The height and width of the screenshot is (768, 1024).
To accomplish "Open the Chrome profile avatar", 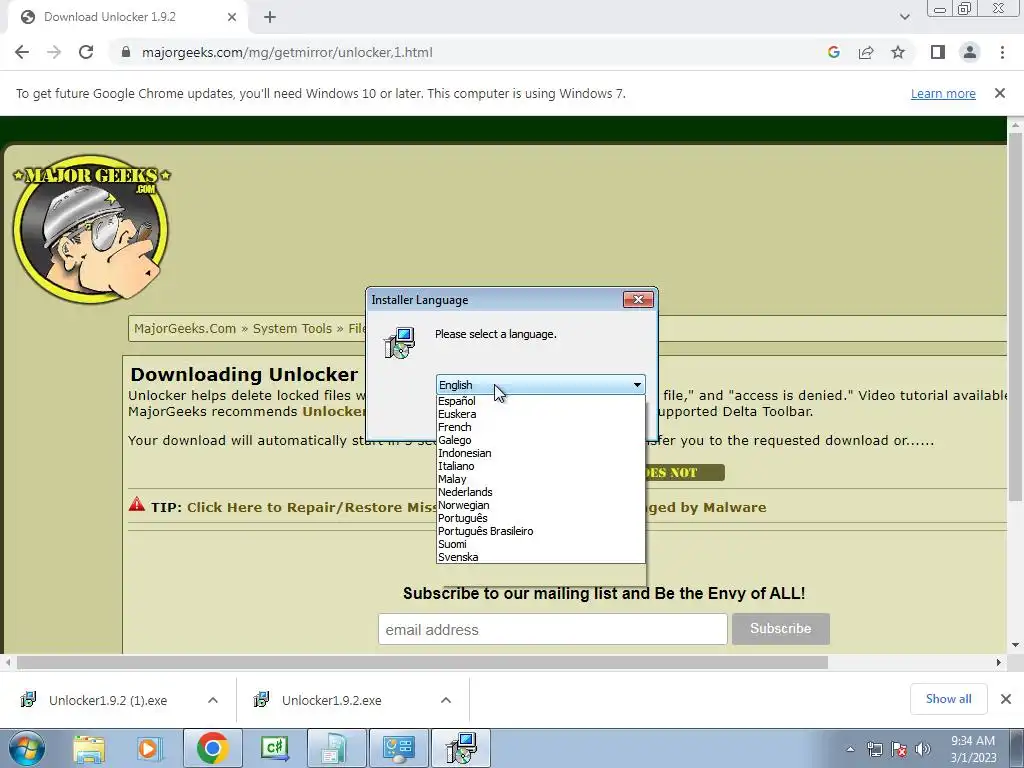I will coord(970,52).
